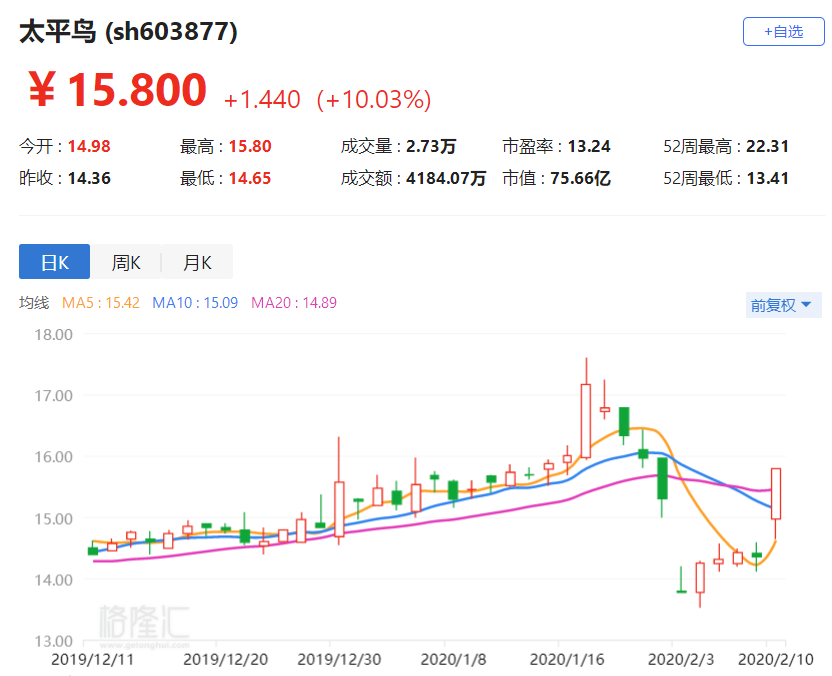
Task: Click the x-axis date 2020/1/8
Action: point(453,660)
